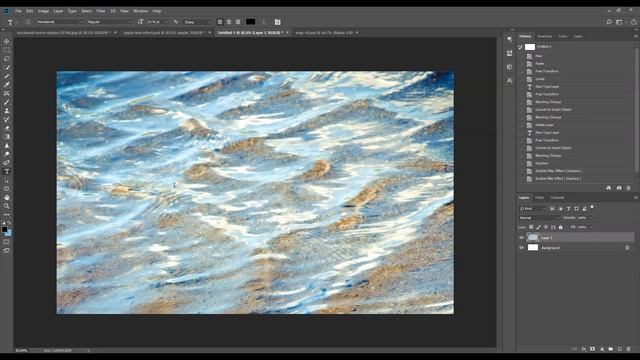Select the Eraser tool

[x=7, y=128]
